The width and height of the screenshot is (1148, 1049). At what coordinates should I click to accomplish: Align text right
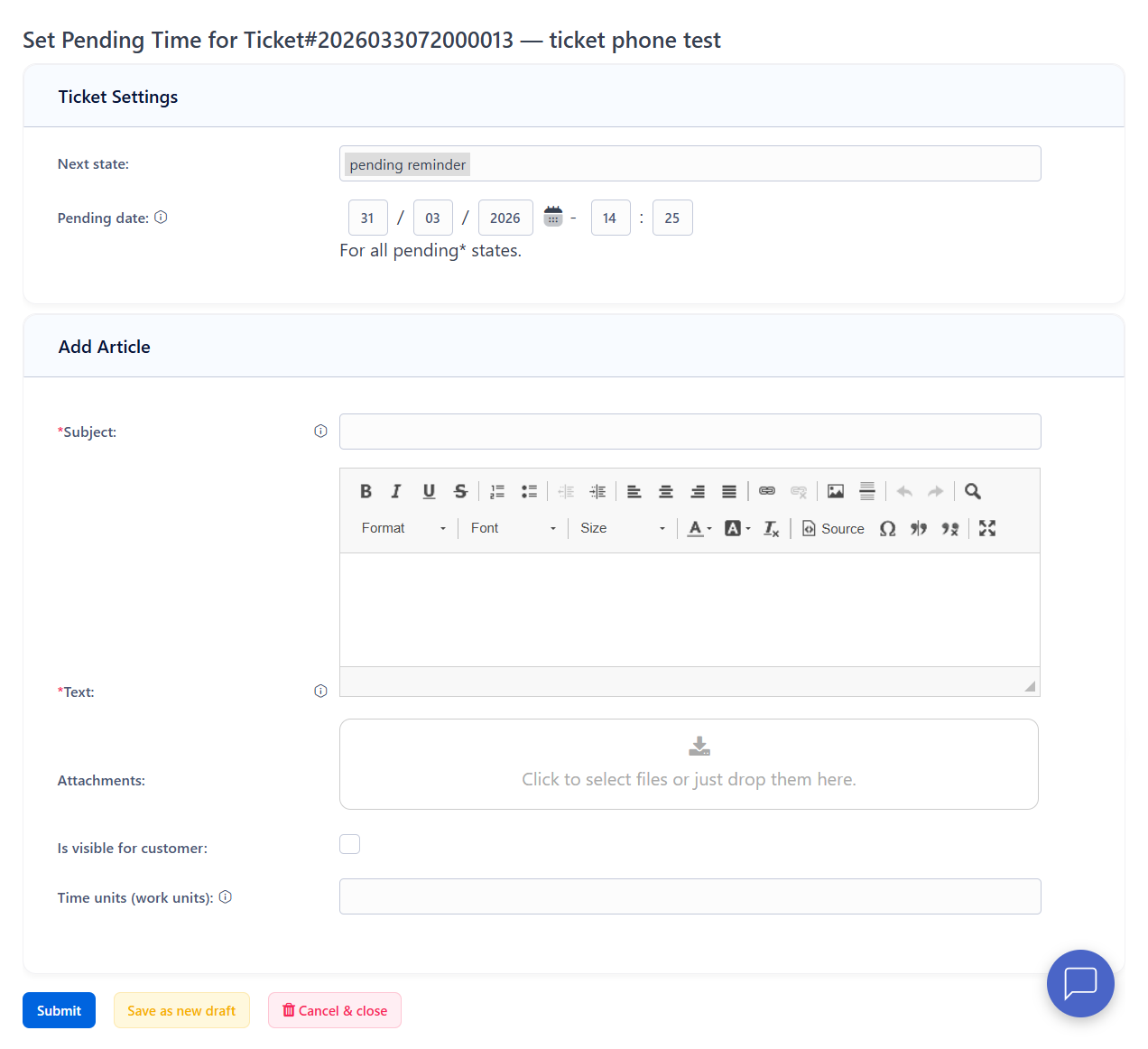point(698,491)
